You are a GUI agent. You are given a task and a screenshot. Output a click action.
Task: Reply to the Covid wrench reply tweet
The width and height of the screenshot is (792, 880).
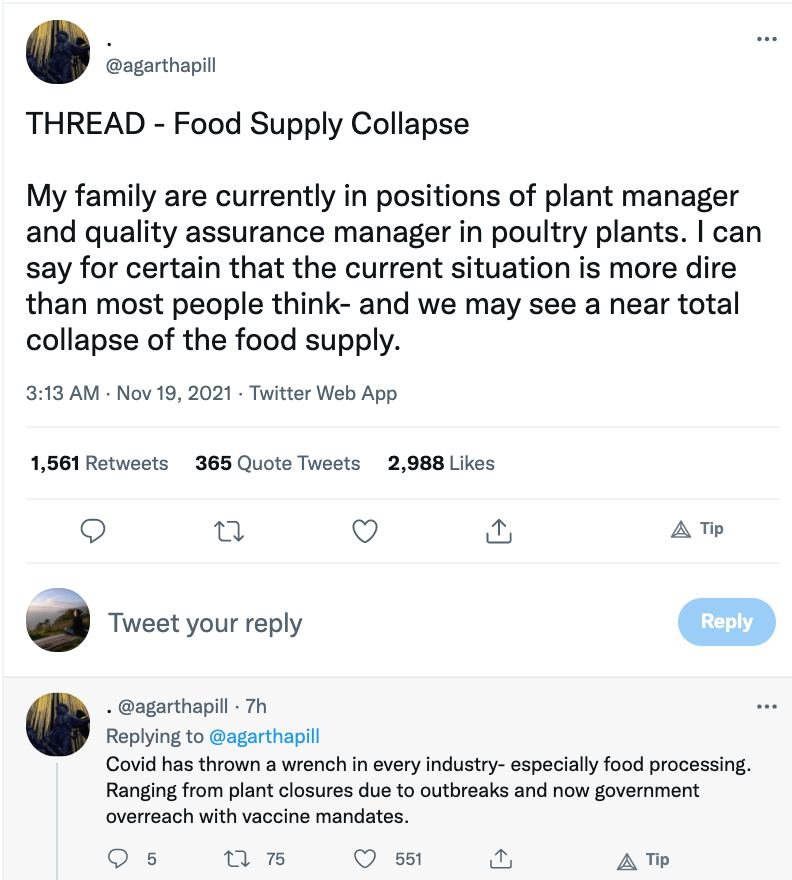pos(117,859)
